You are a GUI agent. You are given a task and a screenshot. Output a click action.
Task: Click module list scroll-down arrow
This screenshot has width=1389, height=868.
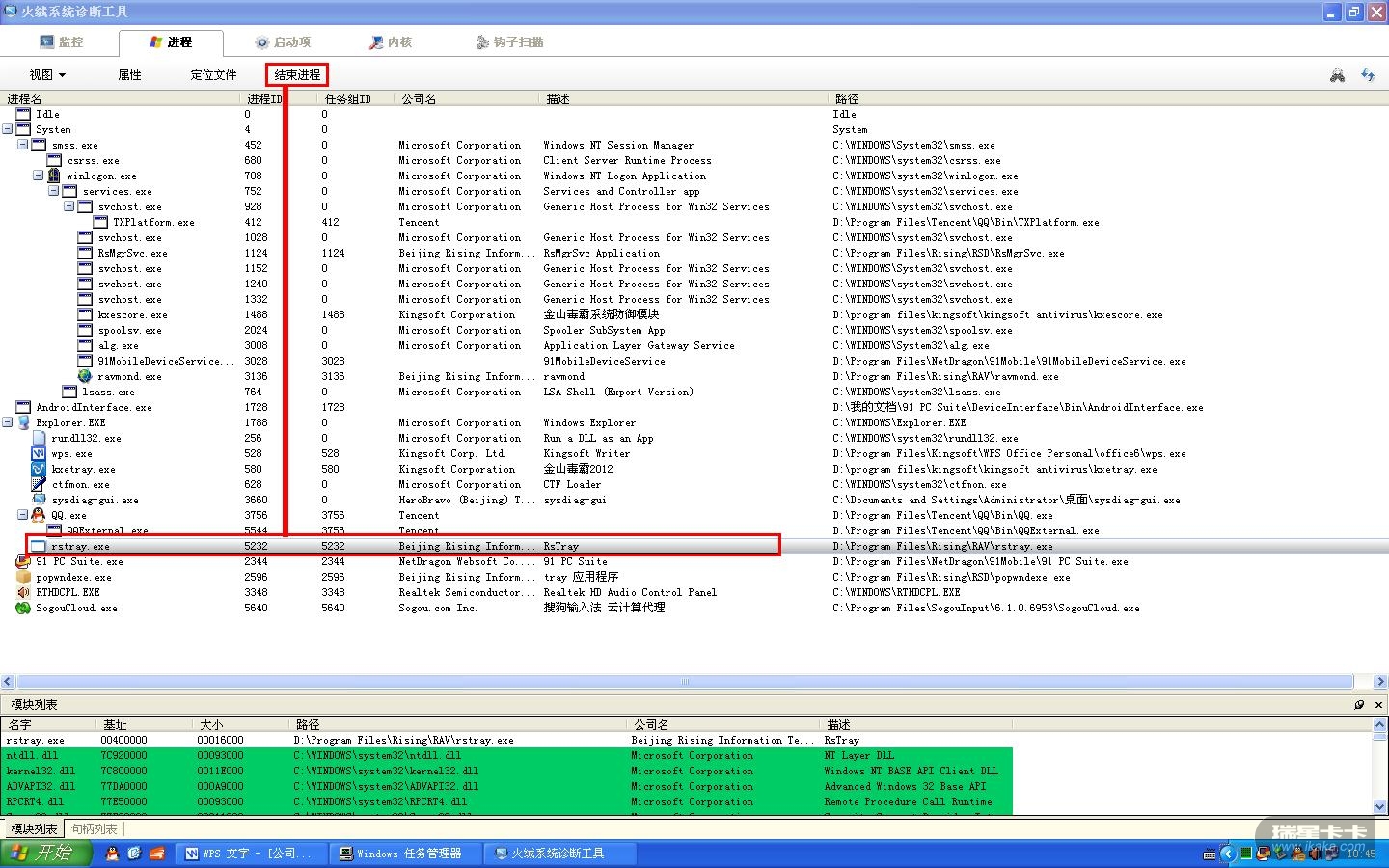pyautogui.click(x=1380, y=807)
